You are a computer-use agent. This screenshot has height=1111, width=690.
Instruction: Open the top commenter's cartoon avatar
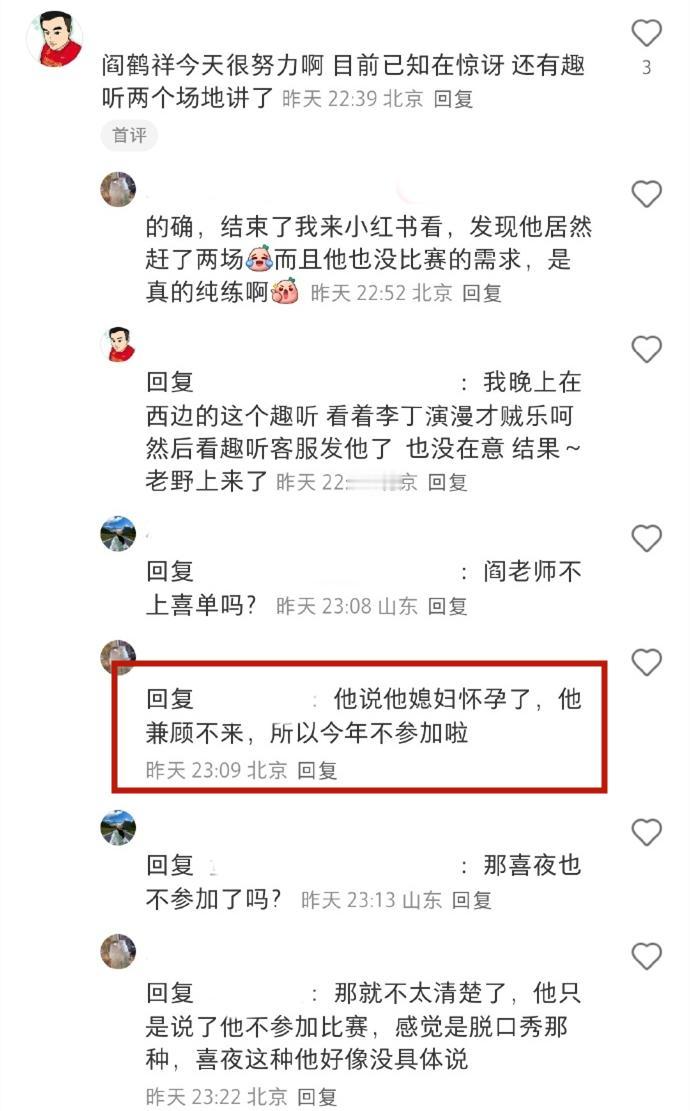tap(55, 39)
